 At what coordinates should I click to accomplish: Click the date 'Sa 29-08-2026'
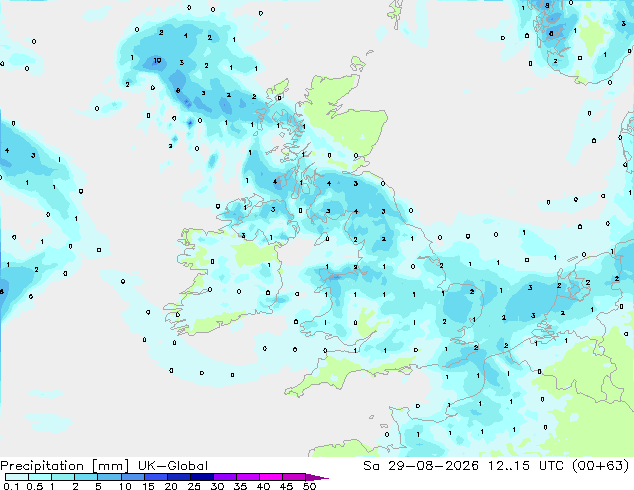click(421, 465)
